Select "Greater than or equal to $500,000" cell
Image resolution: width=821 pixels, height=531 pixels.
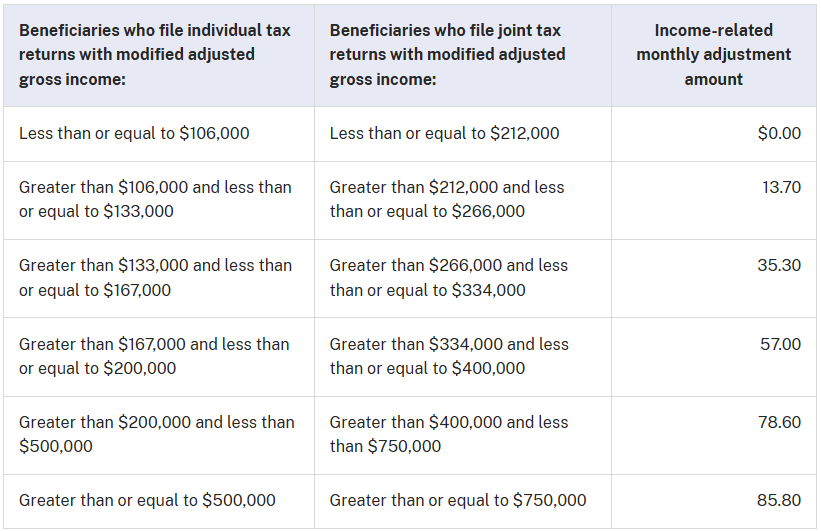click(147, 500)
